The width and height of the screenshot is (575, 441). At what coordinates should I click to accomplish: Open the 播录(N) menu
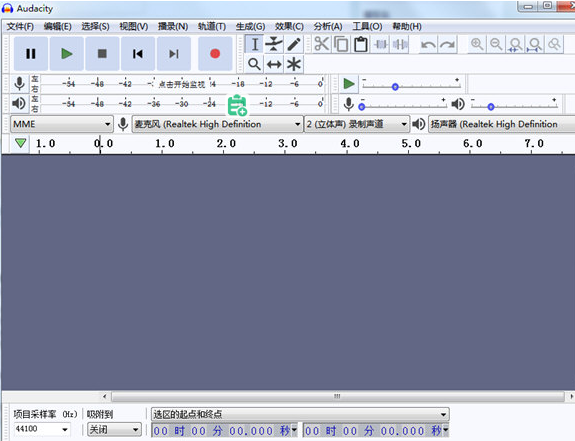pos(173,26)
